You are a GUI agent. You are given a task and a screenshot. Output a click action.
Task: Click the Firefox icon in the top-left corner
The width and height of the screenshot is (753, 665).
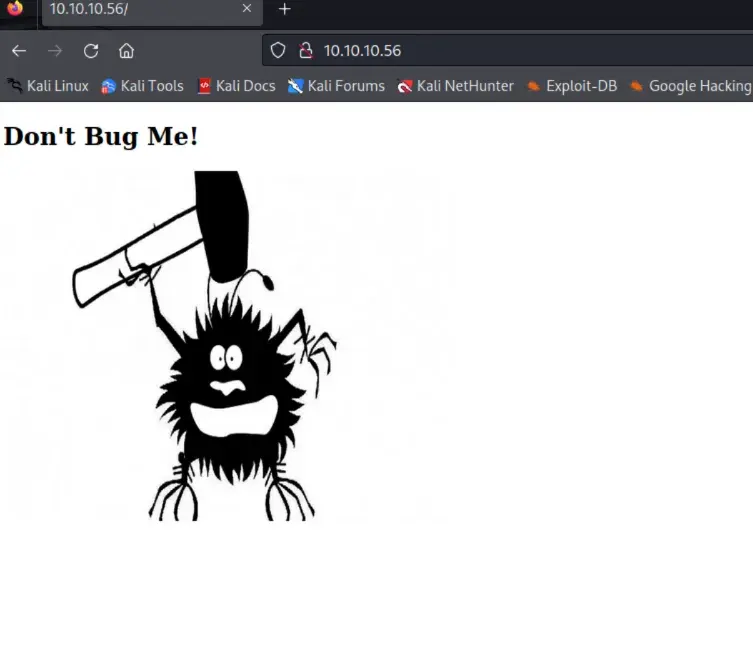[15, 8]
